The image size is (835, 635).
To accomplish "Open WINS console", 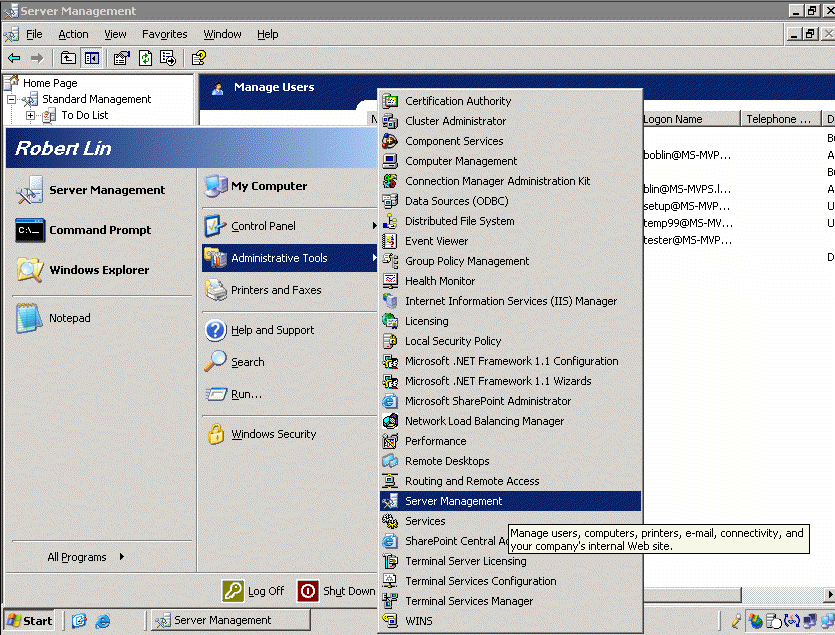I will coord(510,621).
